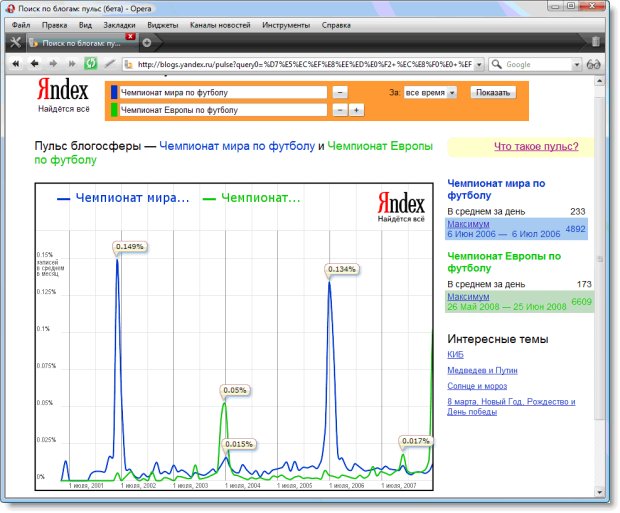Open Максимум link for 6 Июн 2006
Screen dimensions: 620x513
point(468,224)
